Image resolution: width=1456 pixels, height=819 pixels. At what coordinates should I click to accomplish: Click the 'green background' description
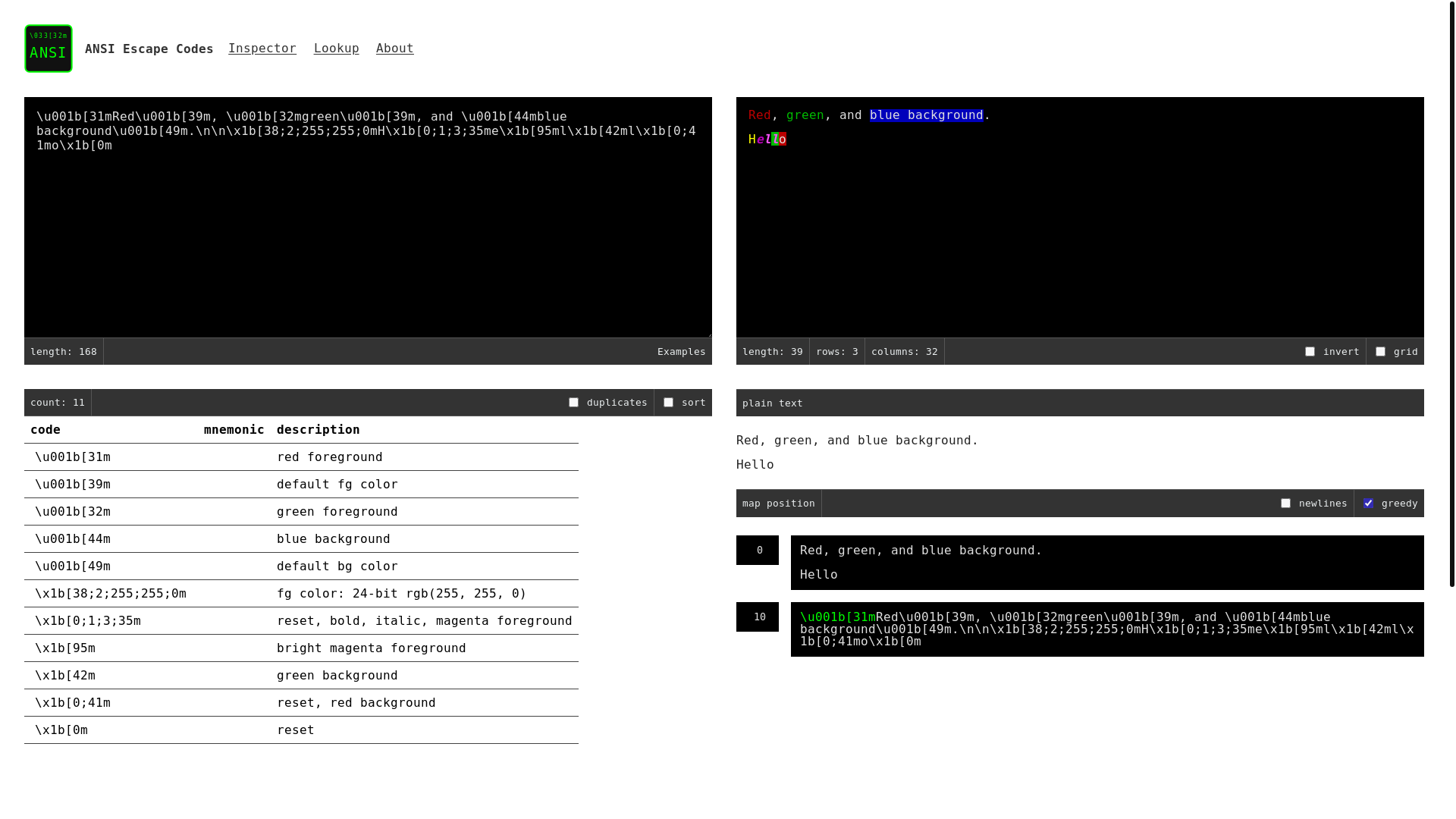[x=337, y=676]
